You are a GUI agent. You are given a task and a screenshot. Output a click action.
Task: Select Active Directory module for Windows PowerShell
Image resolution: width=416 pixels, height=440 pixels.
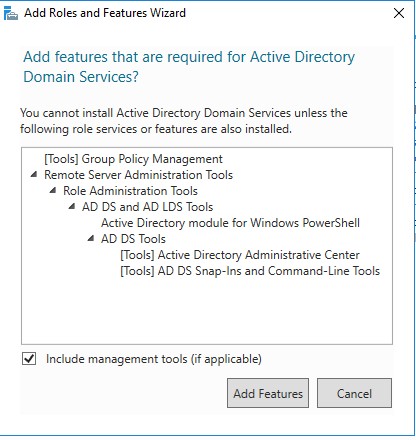230,223
